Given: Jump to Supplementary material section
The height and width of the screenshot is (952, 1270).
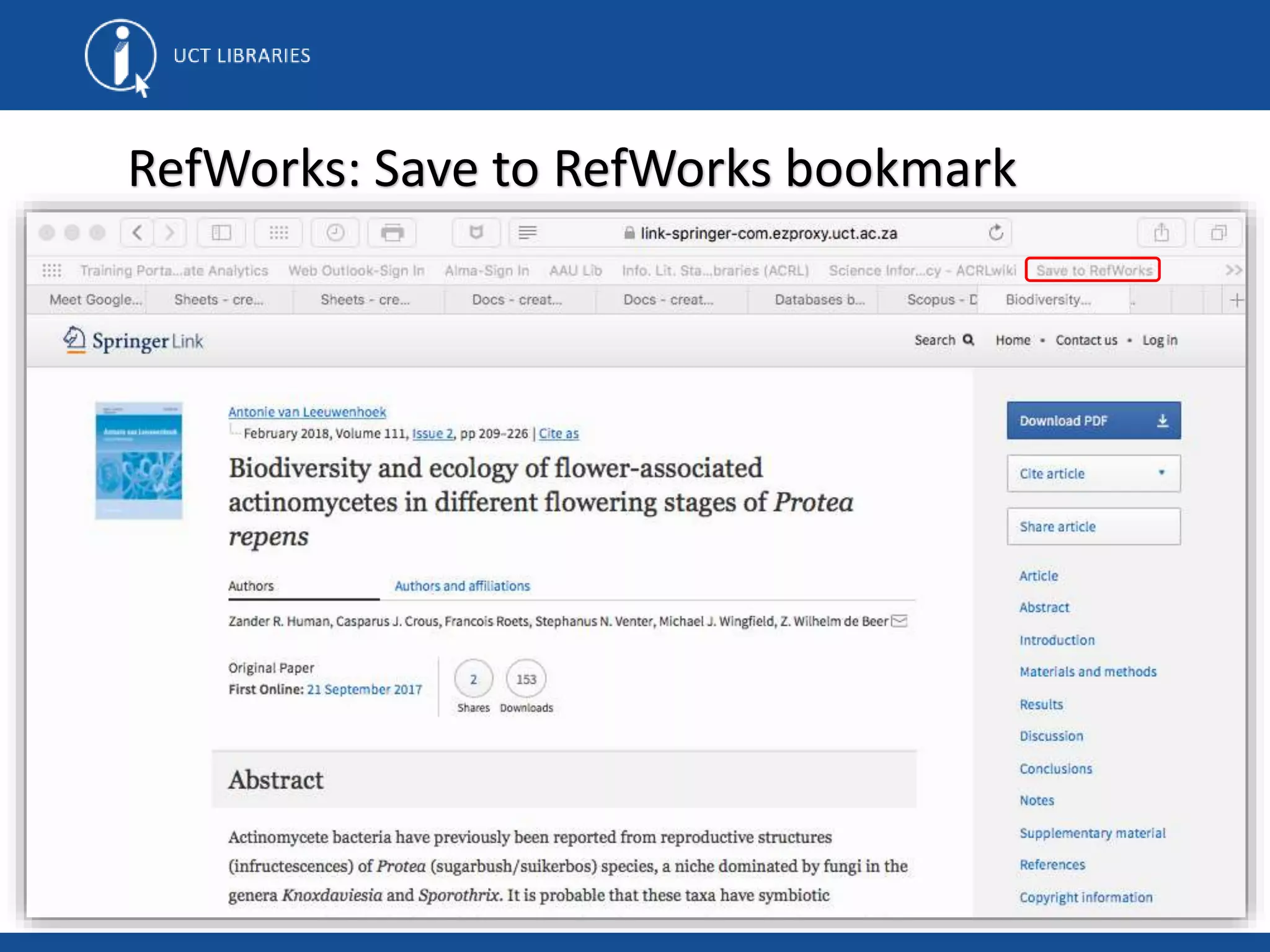Looking at the screenshot, I should pos(1093,833).
